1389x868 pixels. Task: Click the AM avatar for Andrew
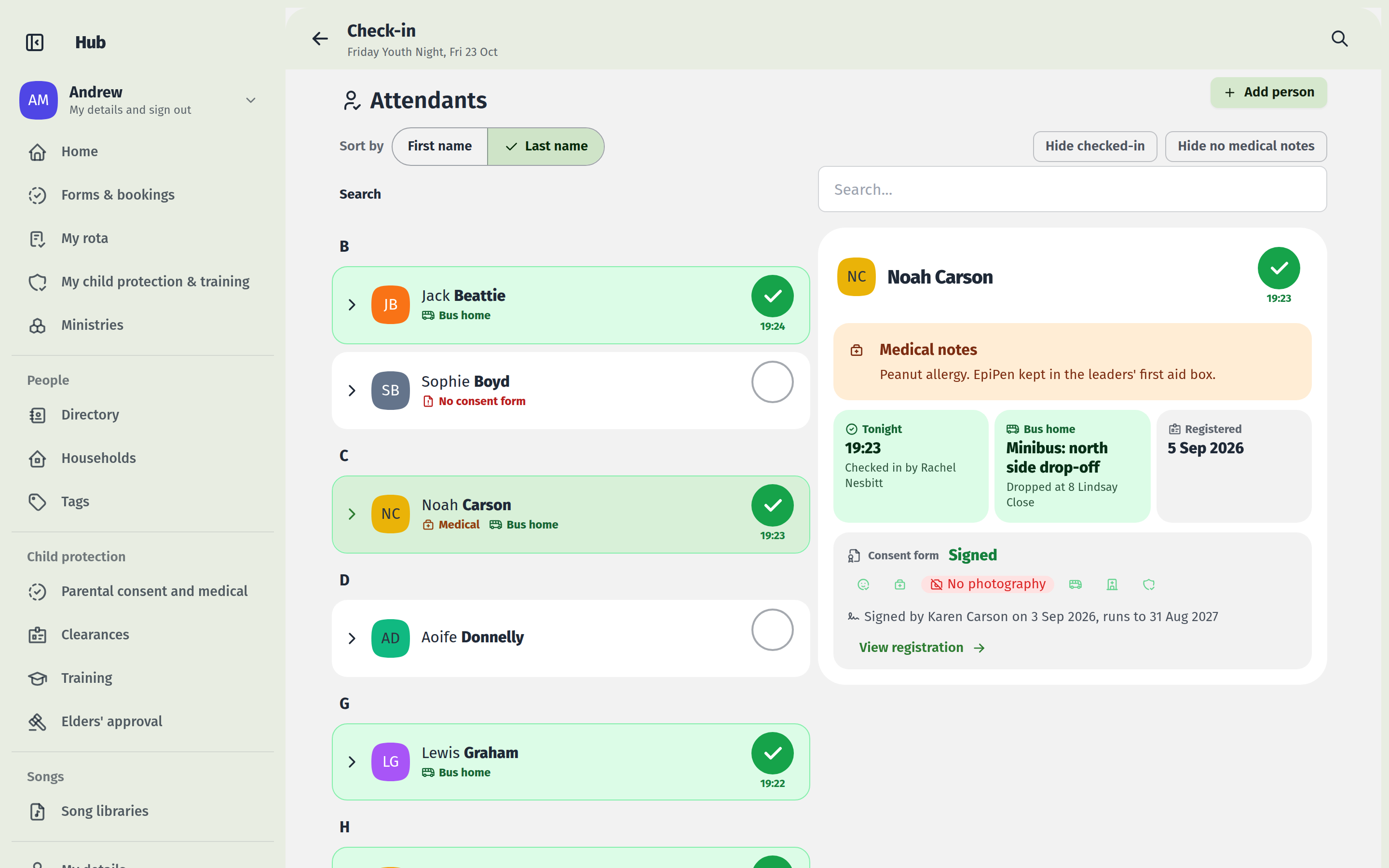(39, 100)
